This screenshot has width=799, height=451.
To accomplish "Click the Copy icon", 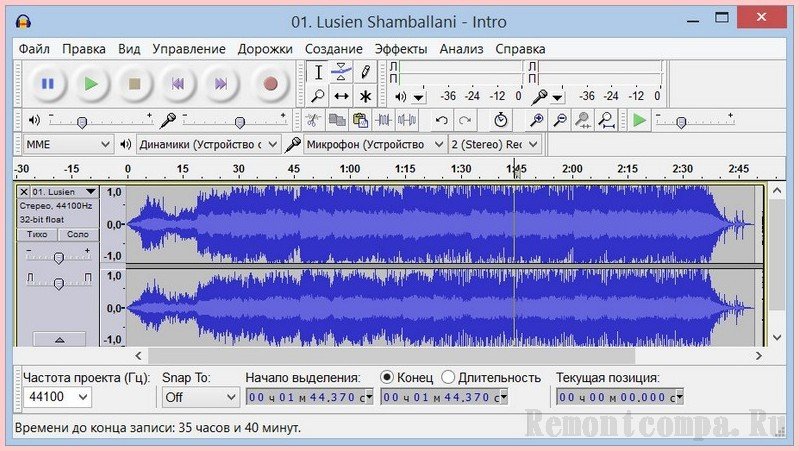I will click(337, 121).
